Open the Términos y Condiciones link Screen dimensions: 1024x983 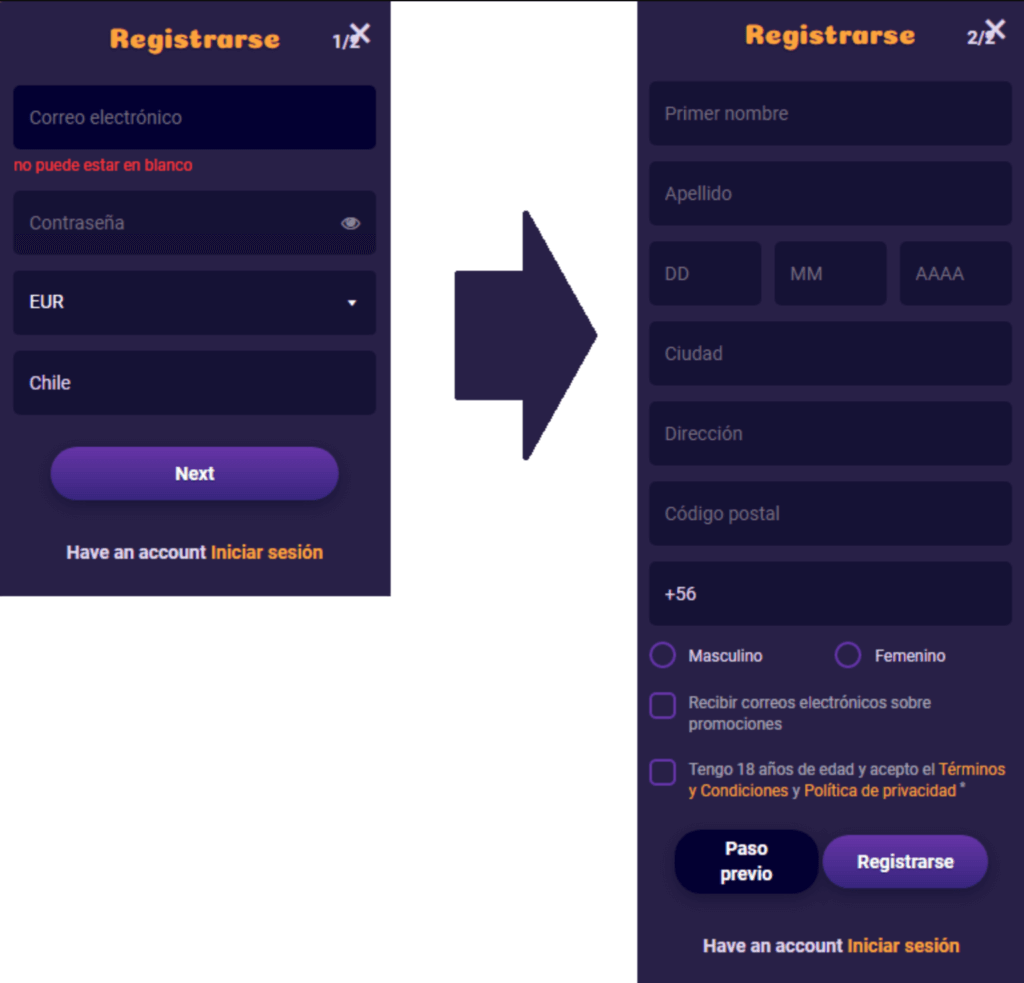(x=847, y=780)
